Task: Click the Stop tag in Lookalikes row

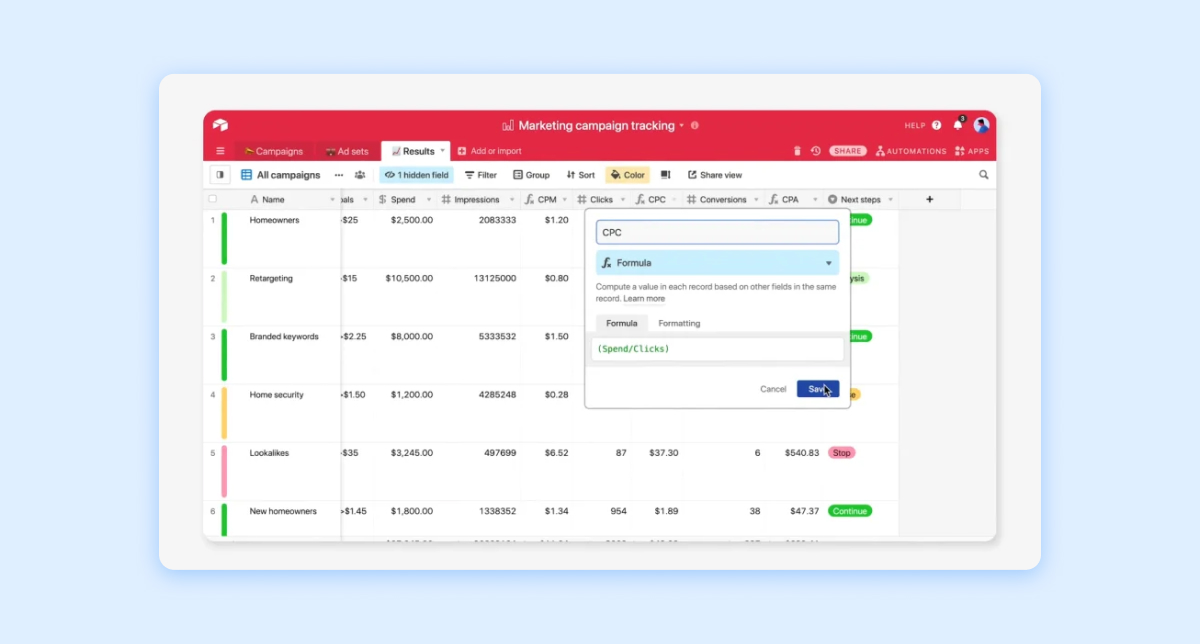Action: click(x=842, y=453)
